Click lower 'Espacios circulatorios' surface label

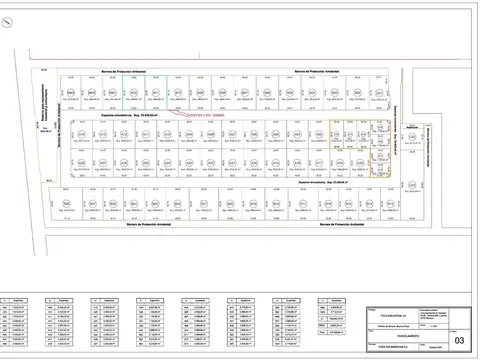tap(323, 182)
